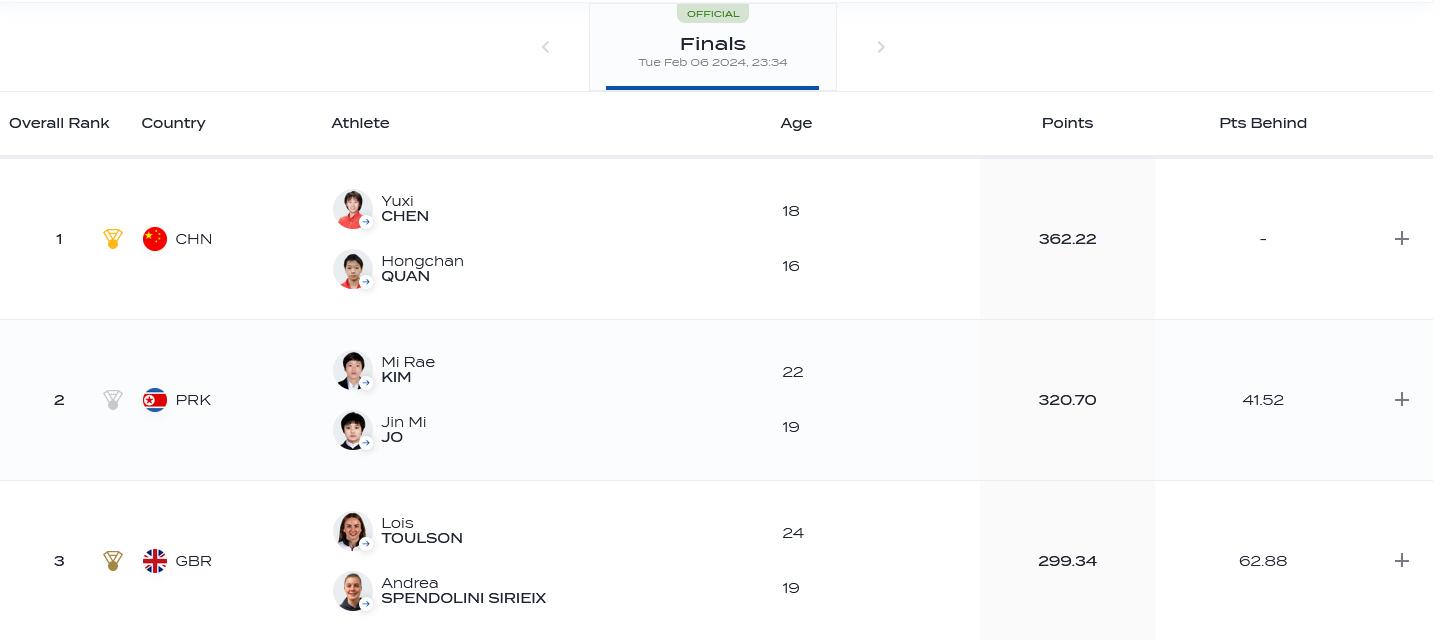Click the Overall Rank column header
The image size is (1449, 640).
tap(59, 123)
